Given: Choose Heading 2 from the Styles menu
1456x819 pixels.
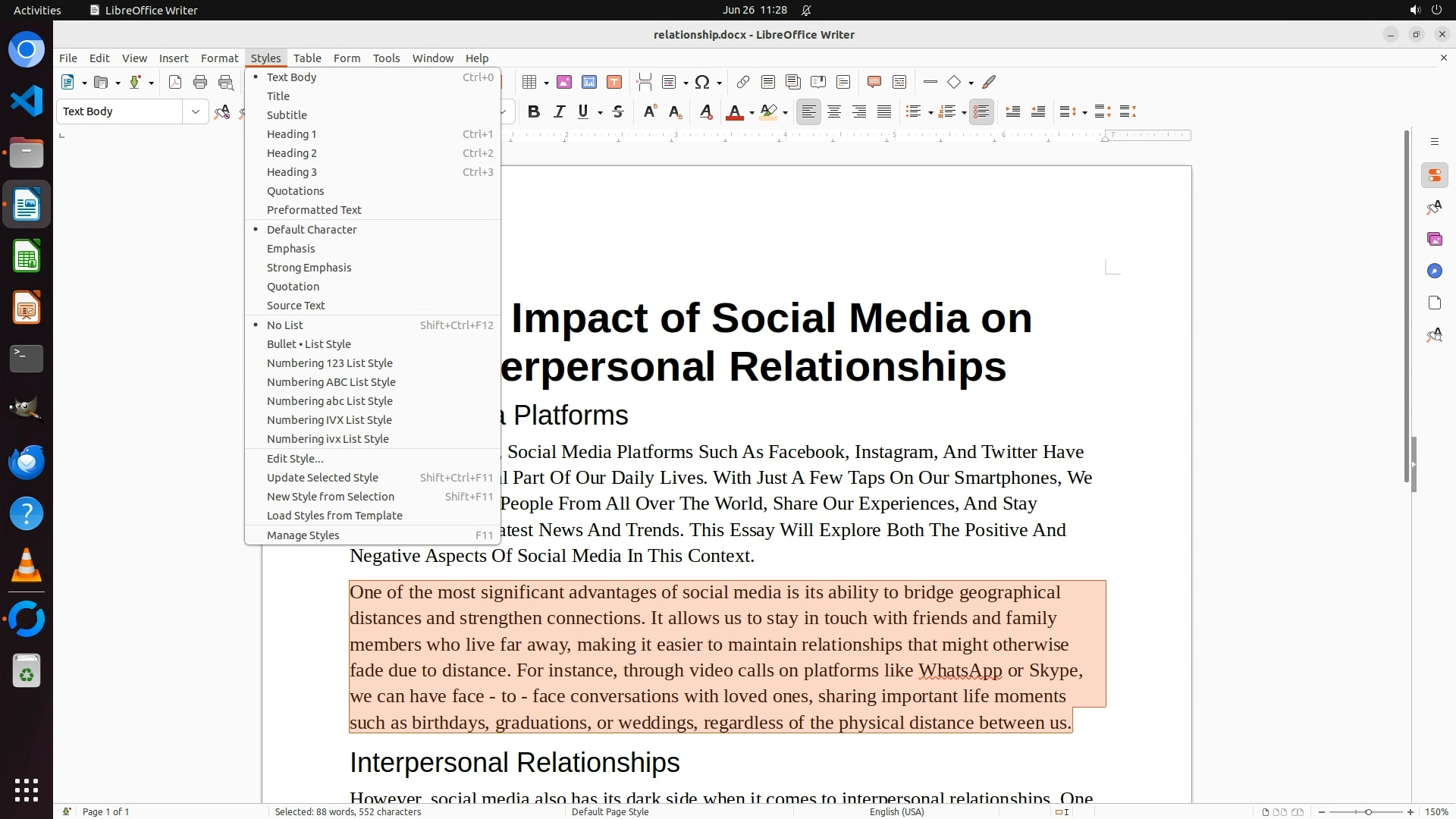Looking at the screenshot, I should 292,153.
